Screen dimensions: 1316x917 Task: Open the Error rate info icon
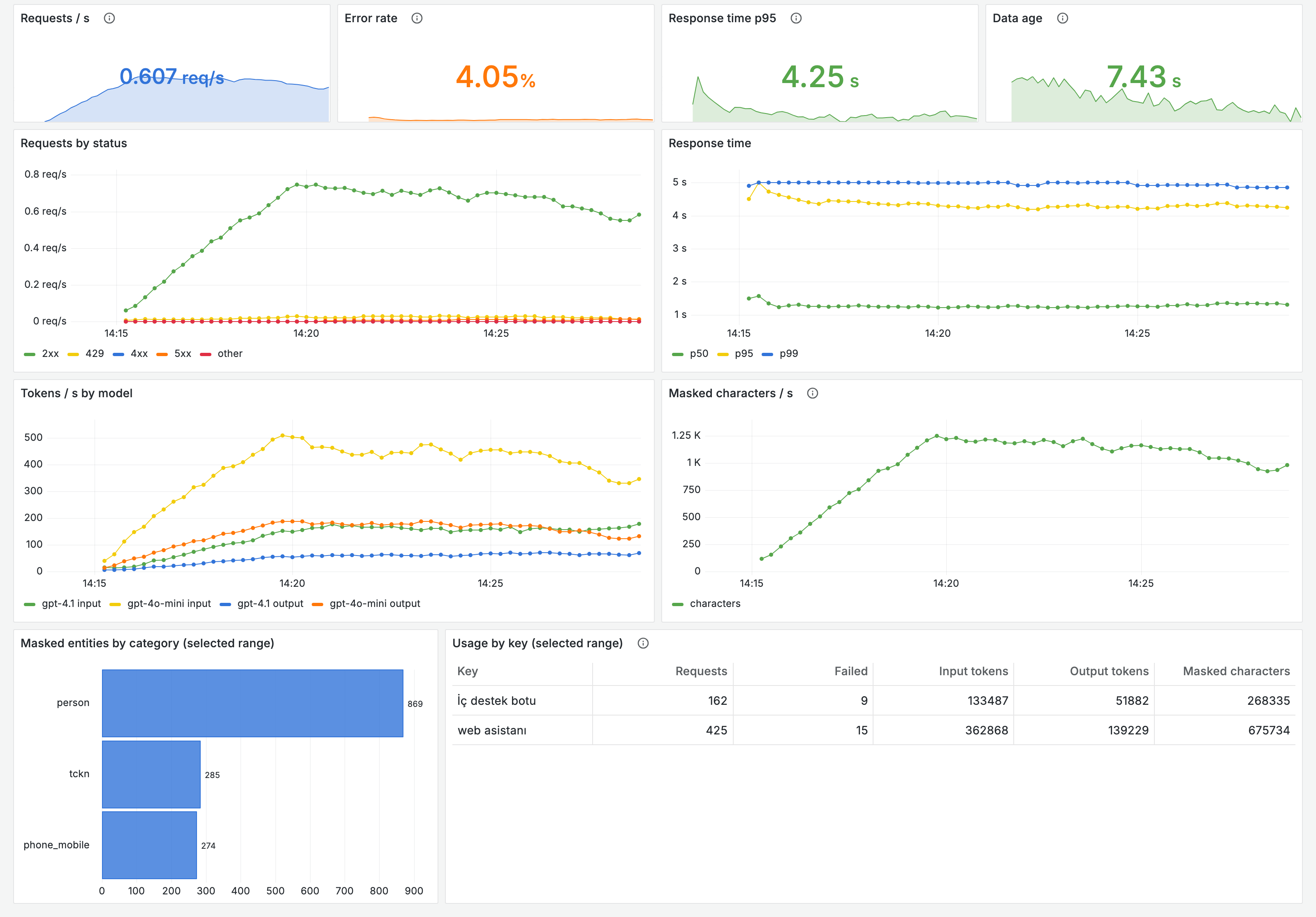coord(417,19)
